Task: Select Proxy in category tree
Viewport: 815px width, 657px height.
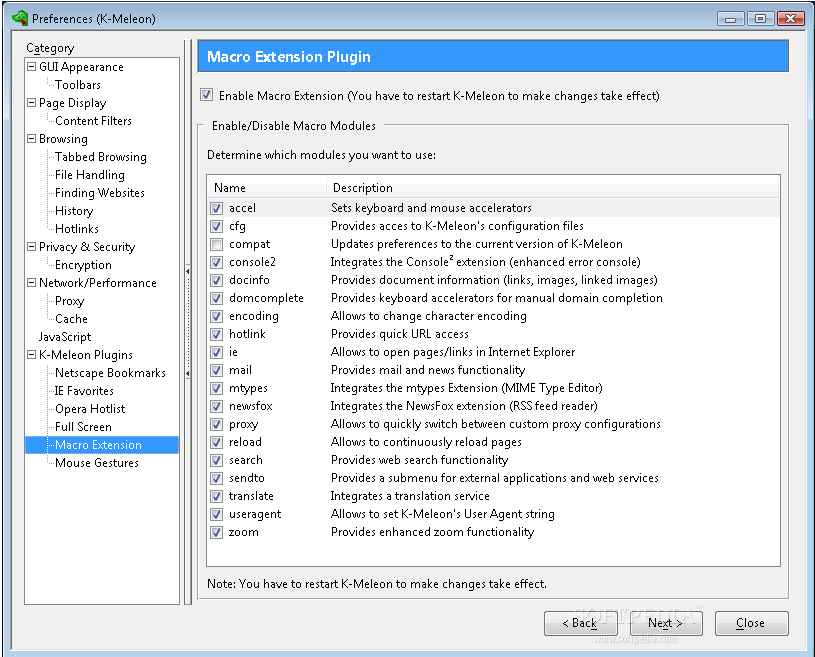Action: [x=70, y=301]
